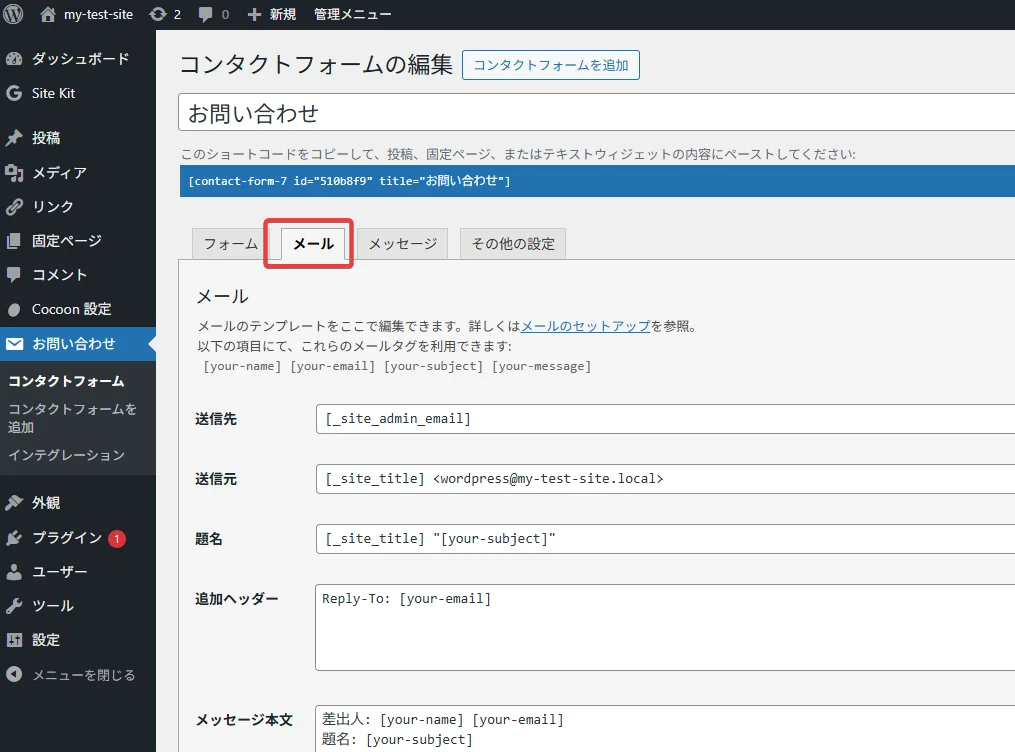This screenshot has height=752, width=1015.
Task: Click the my-test-site site name
Action: click(98, 14)
